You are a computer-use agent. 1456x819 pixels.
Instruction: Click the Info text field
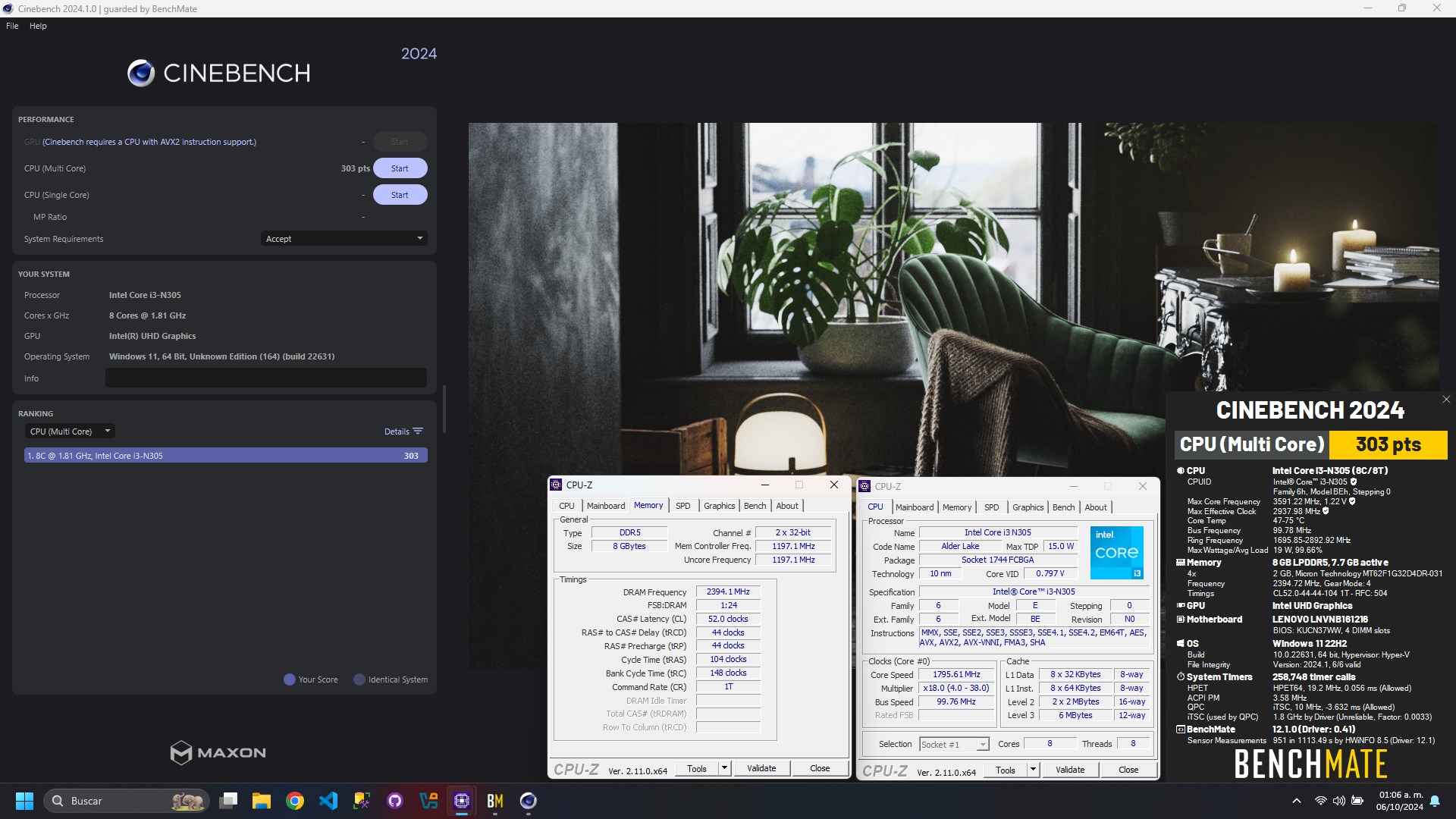click(x=266, y=378)
